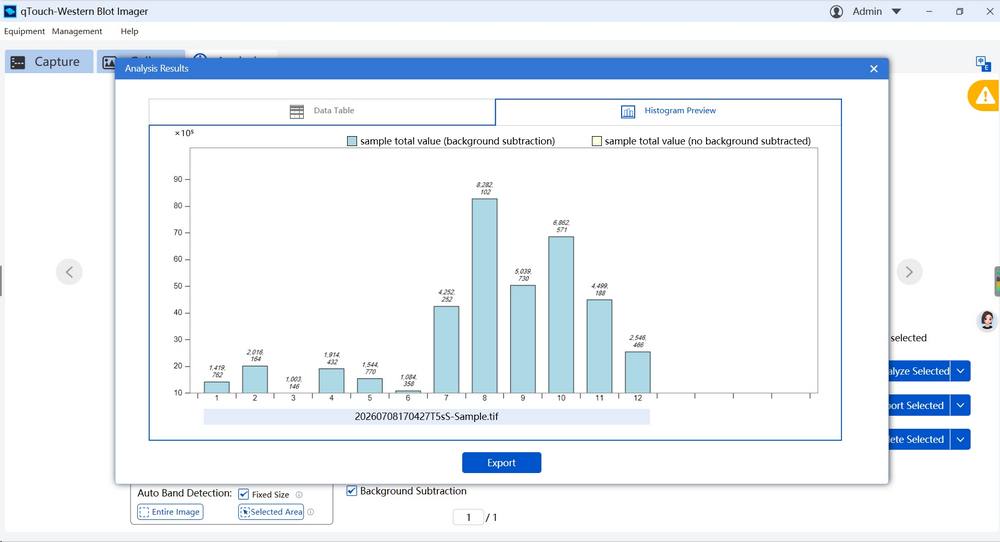This screenshot has width=1000, height=542.
Task: Open the Capture tab
Action: point(49,62)
